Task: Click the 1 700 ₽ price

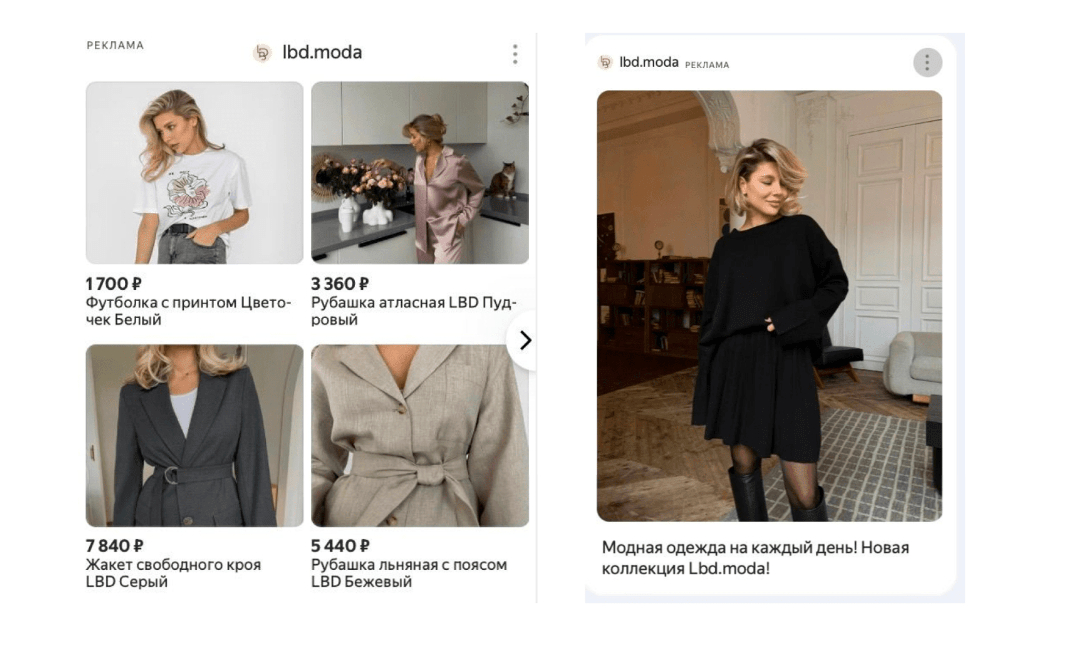Action: point(114,284)
